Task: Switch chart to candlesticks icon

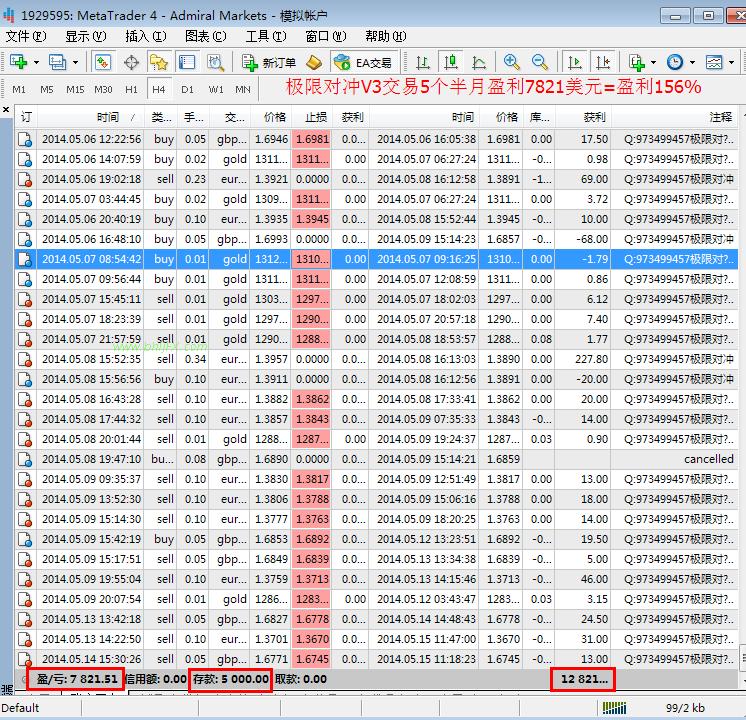Action: [451, 62]
